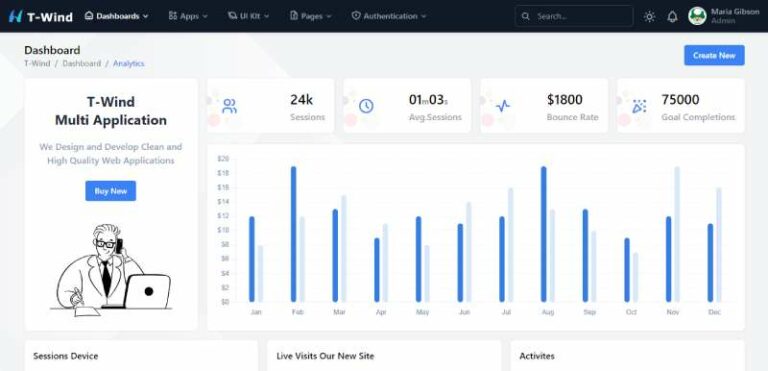
Task: Open the Pages menu
Action: tap(311, 16)
